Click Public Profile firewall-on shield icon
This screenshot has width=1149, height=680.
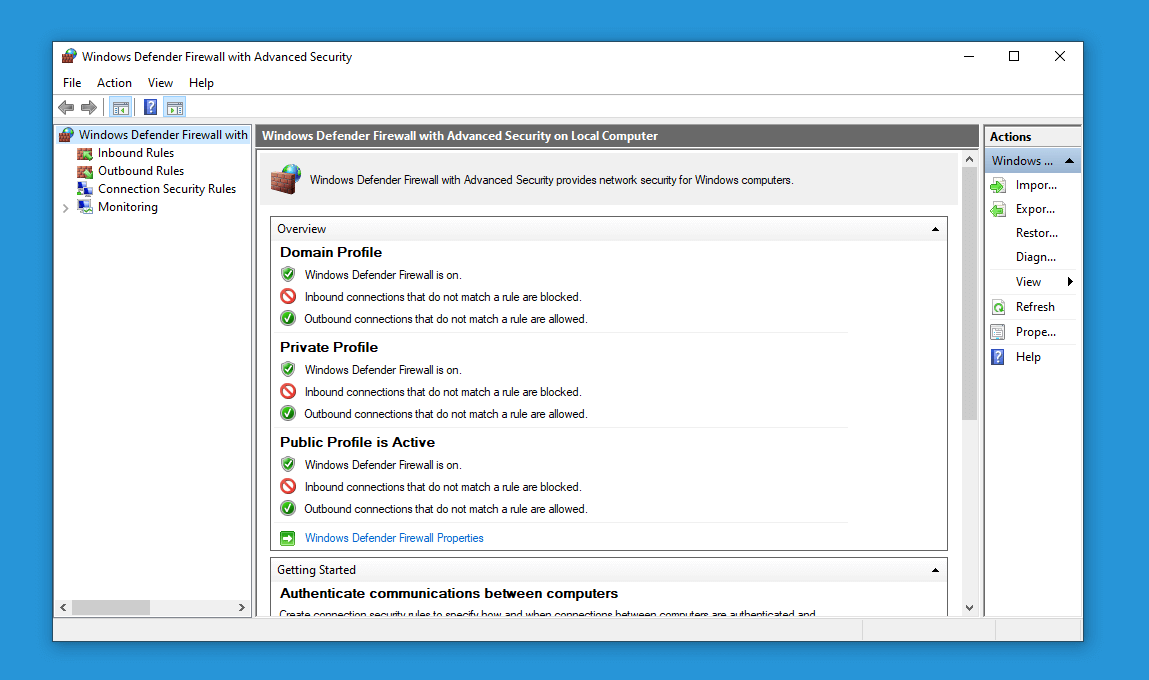[288, 464]
